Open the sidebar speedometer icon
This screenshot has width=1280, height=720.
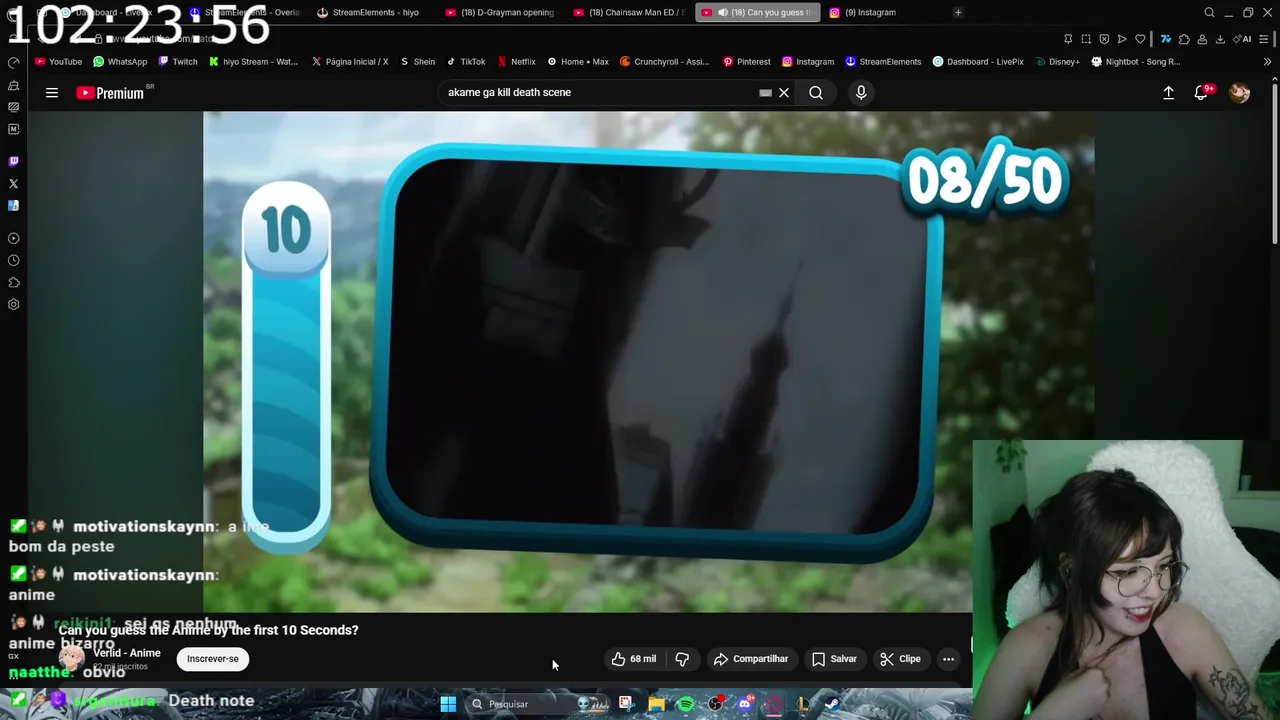tap(13, 62)
